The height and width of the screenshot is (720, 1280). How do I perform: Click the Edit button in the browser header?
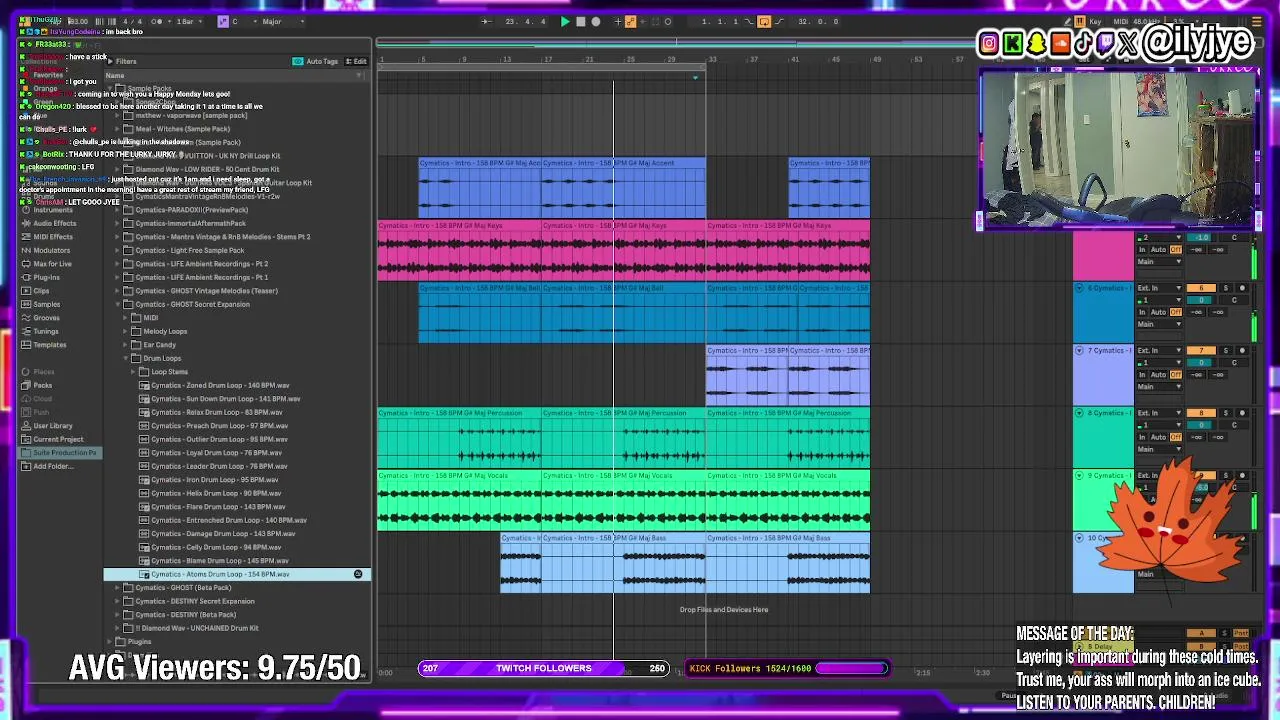(357, 61)
